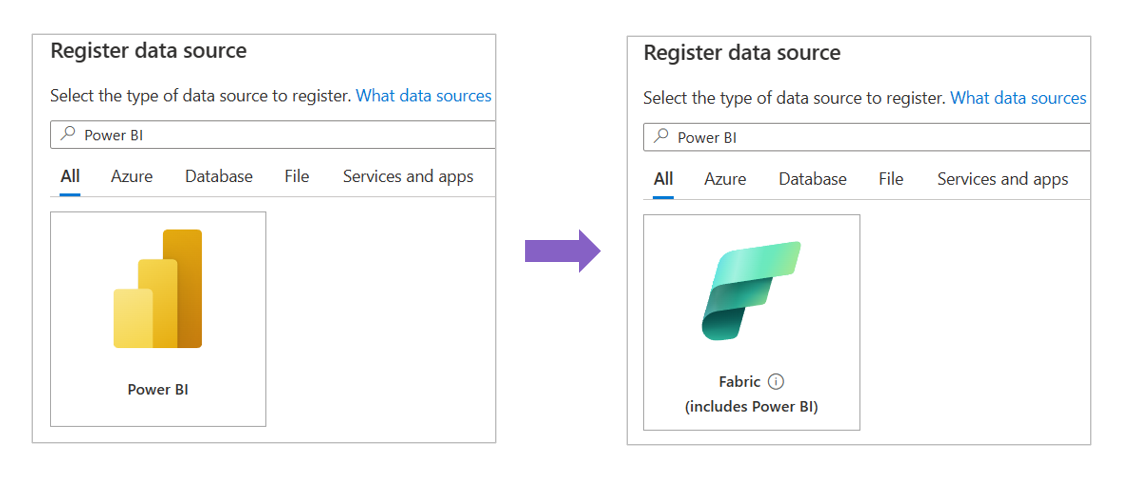1128x483 pixels.
Task: Click the Power BI logo icon
Action: 158,289
